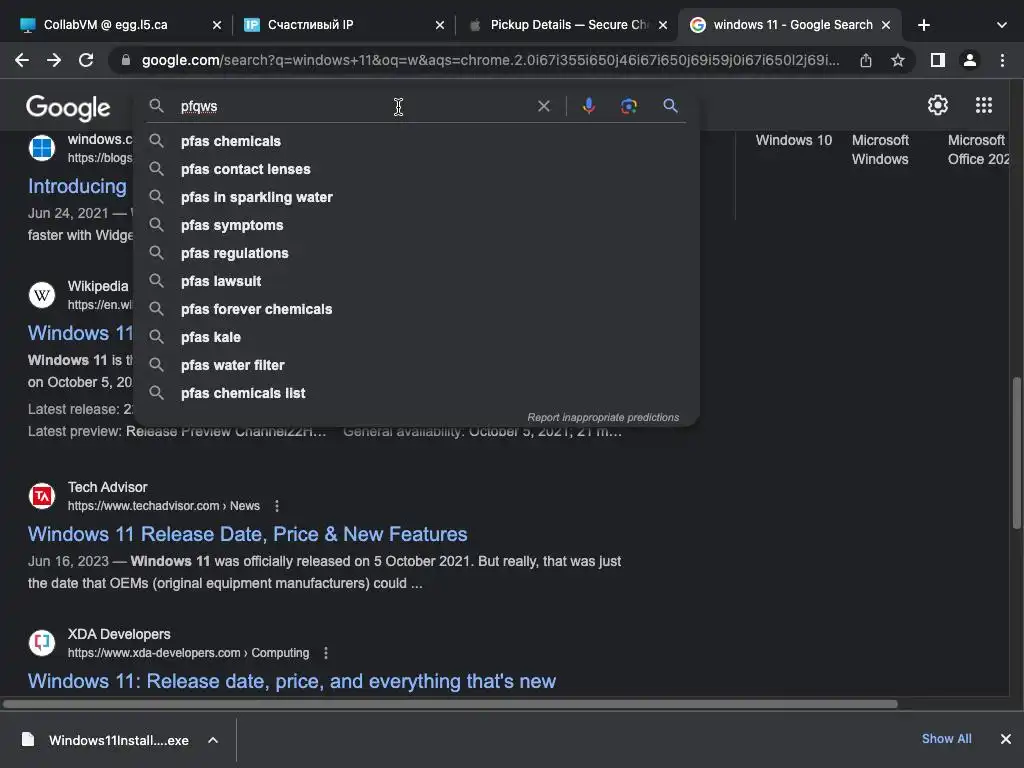Open Chrome three-dot menu
1024x768 pixels.
point(1002,60)
